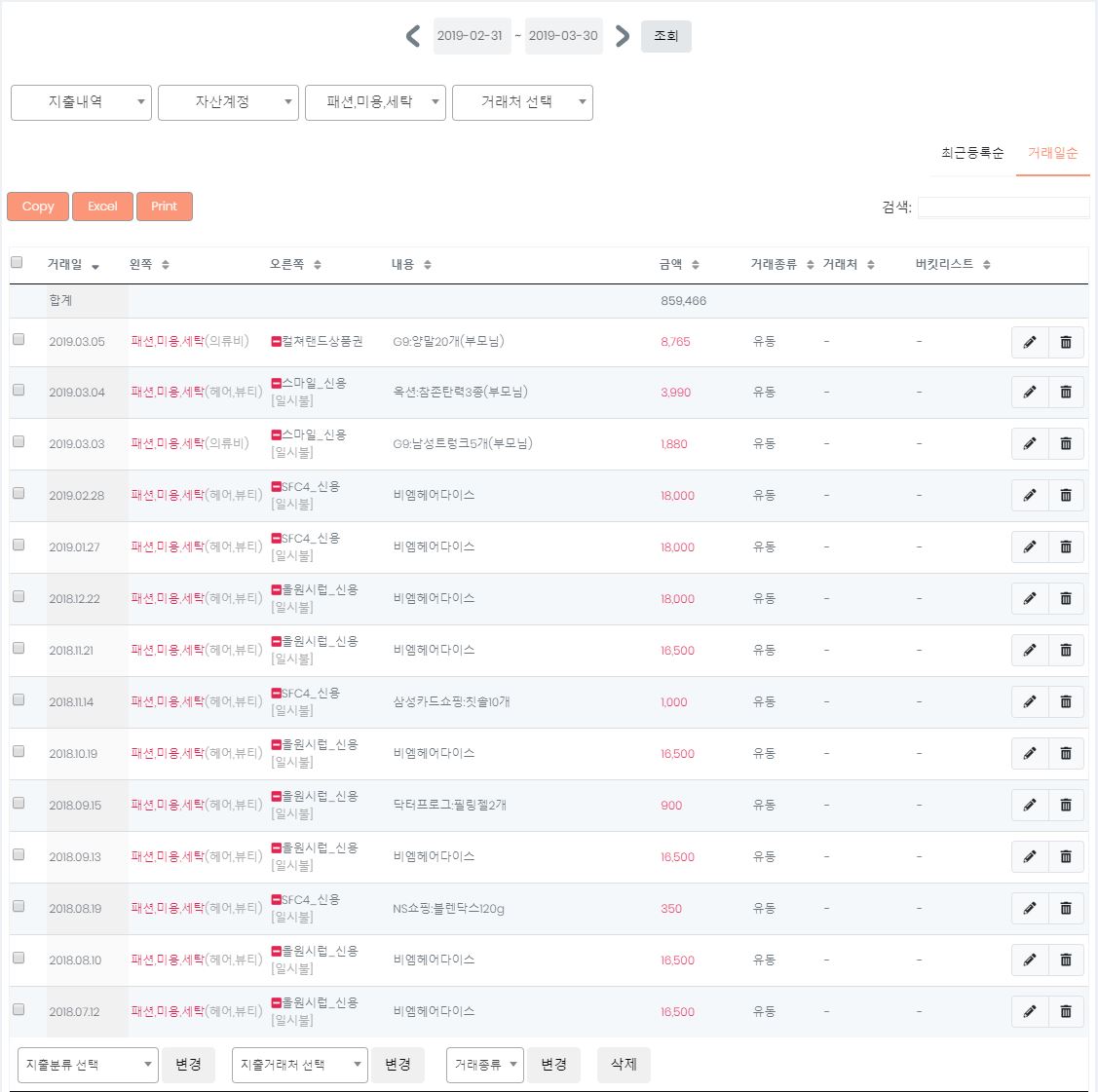The height and width of the screenshot is (1092, 1098).
Task: Toggle select-all checkbox in table header
Action: [17, 262]
